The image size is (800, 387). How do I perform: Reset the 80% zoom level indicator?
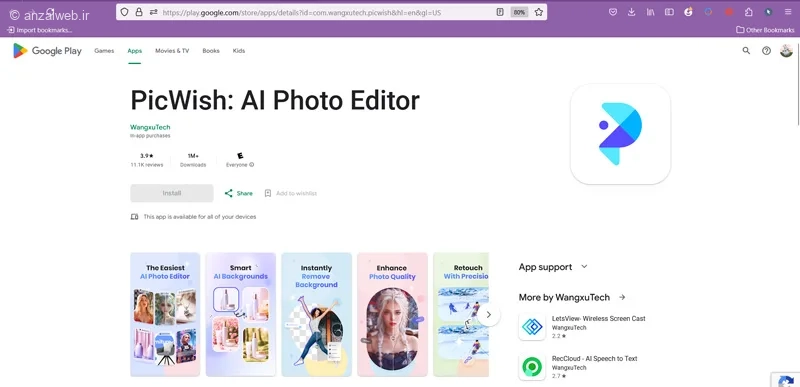pyautogui.click(x=519, y=12)
